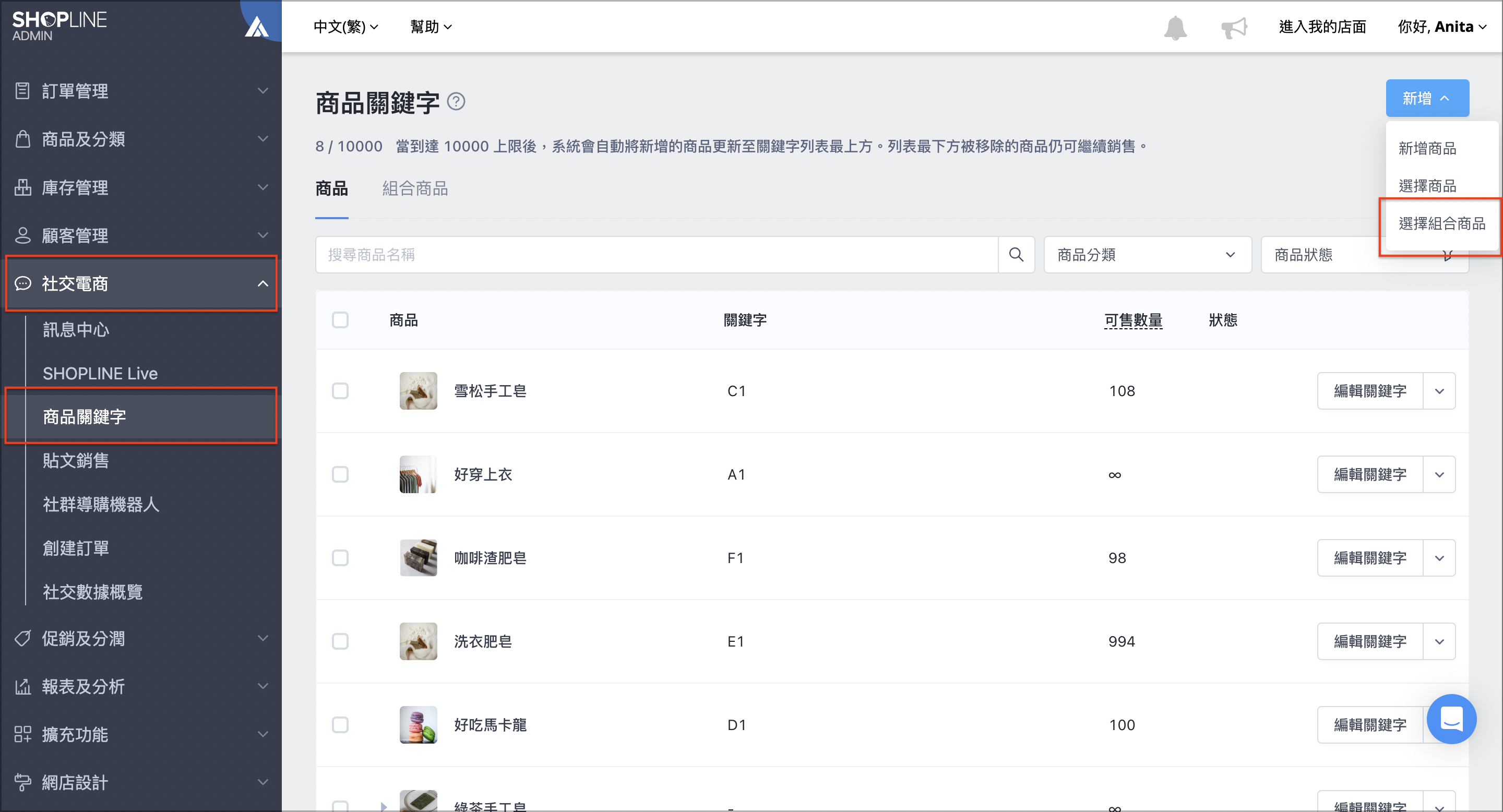
Task: Click the blue 新增 button
Action: click(1427, 98)
